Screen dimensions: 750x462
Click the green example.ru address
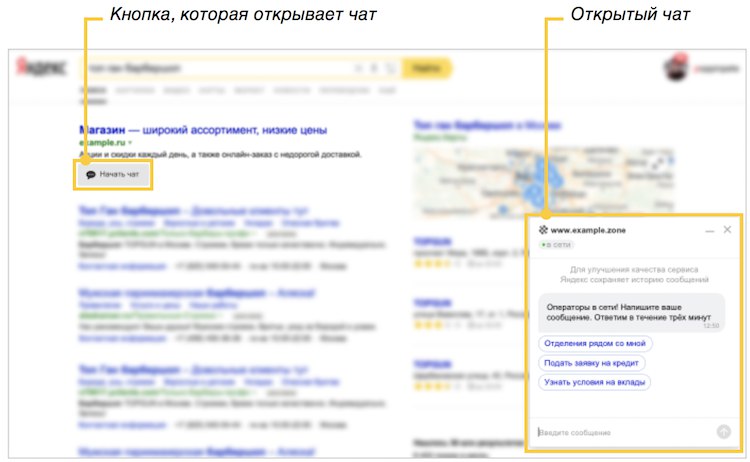click(x=102, y=143)
